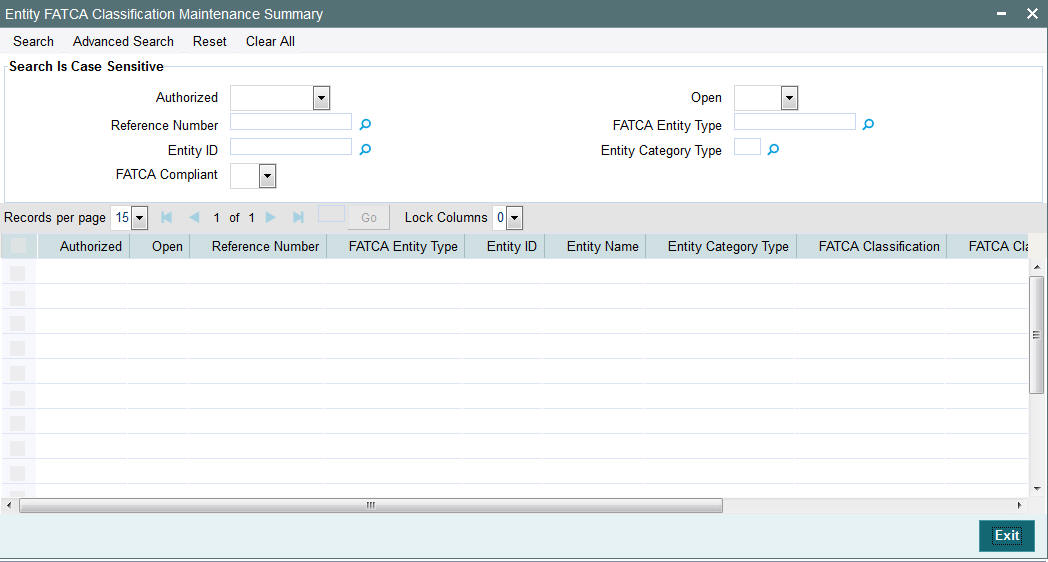Open lookup for Entity Category Type
Screen dimensions: 1048x562
pyautogui.click(x=773, y=150)
